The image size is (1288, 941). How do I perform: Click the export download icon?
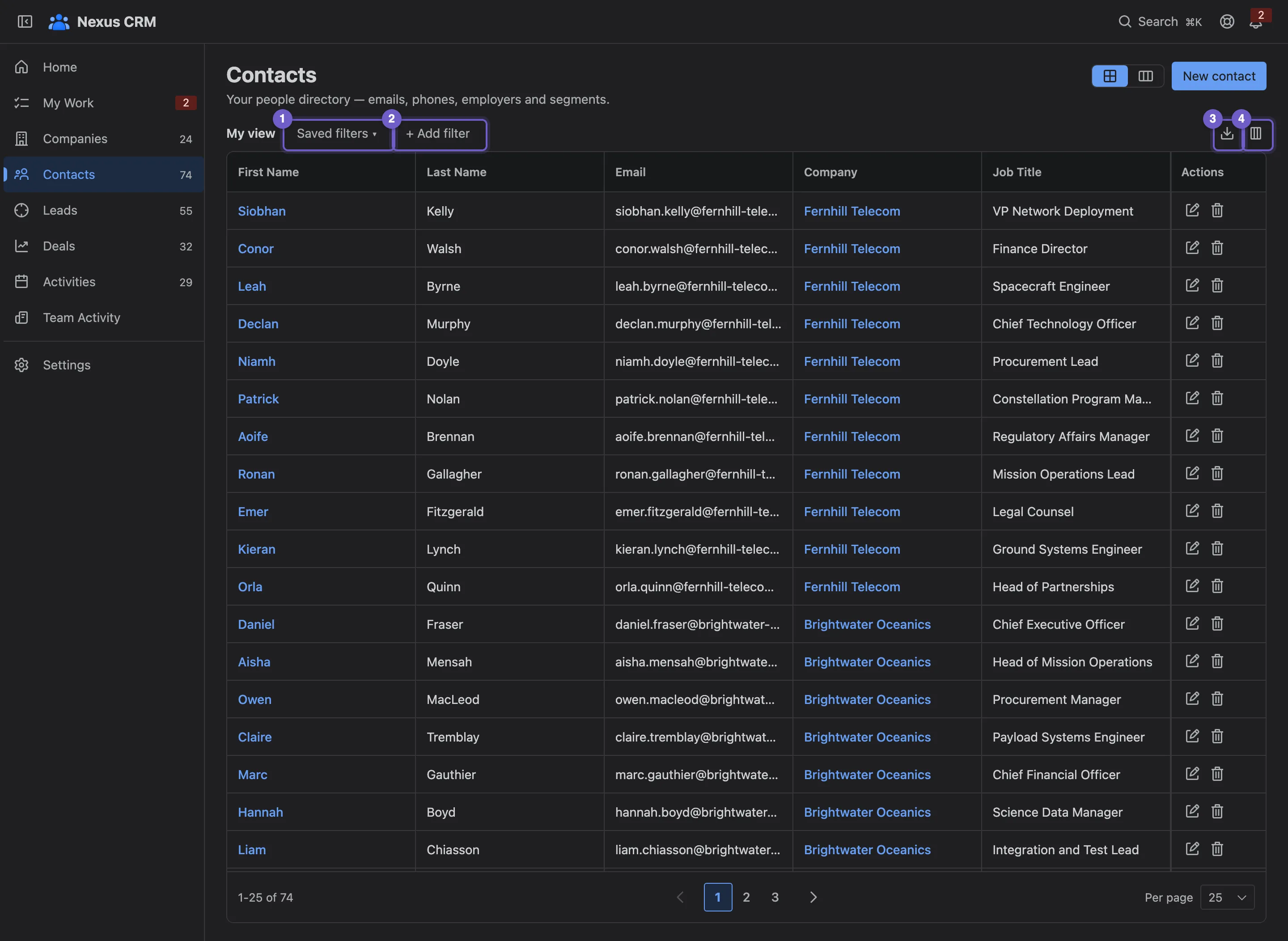1227,134
